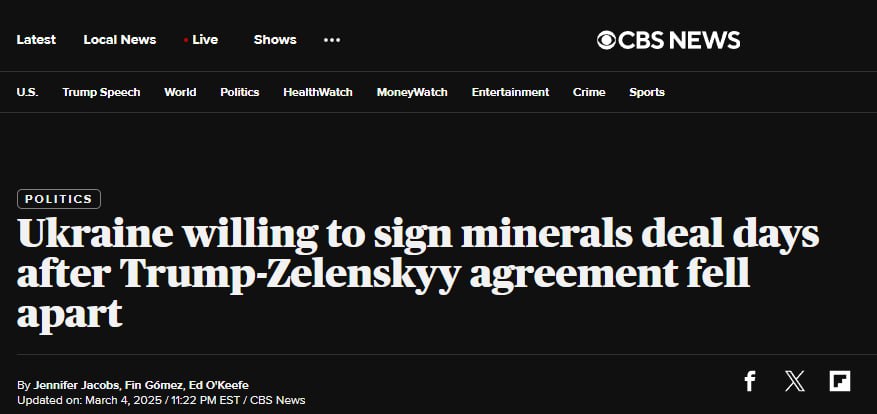This screenshot has height=414, width=877.
Task: Navigate to World news
Action: point(180,92)
